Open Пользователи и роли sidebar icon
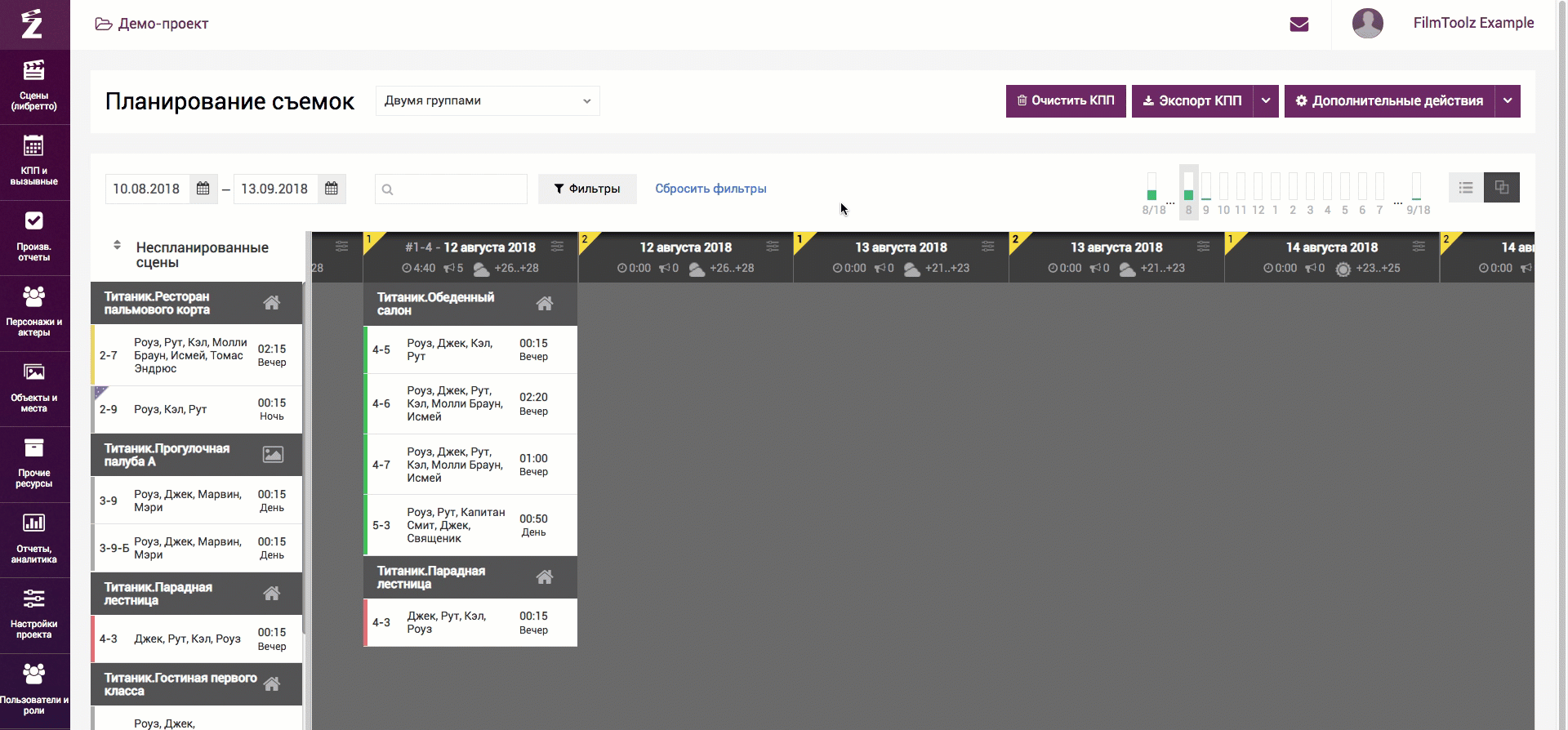Viewport: 1568px width, 730px height. [x=34, y=674]
